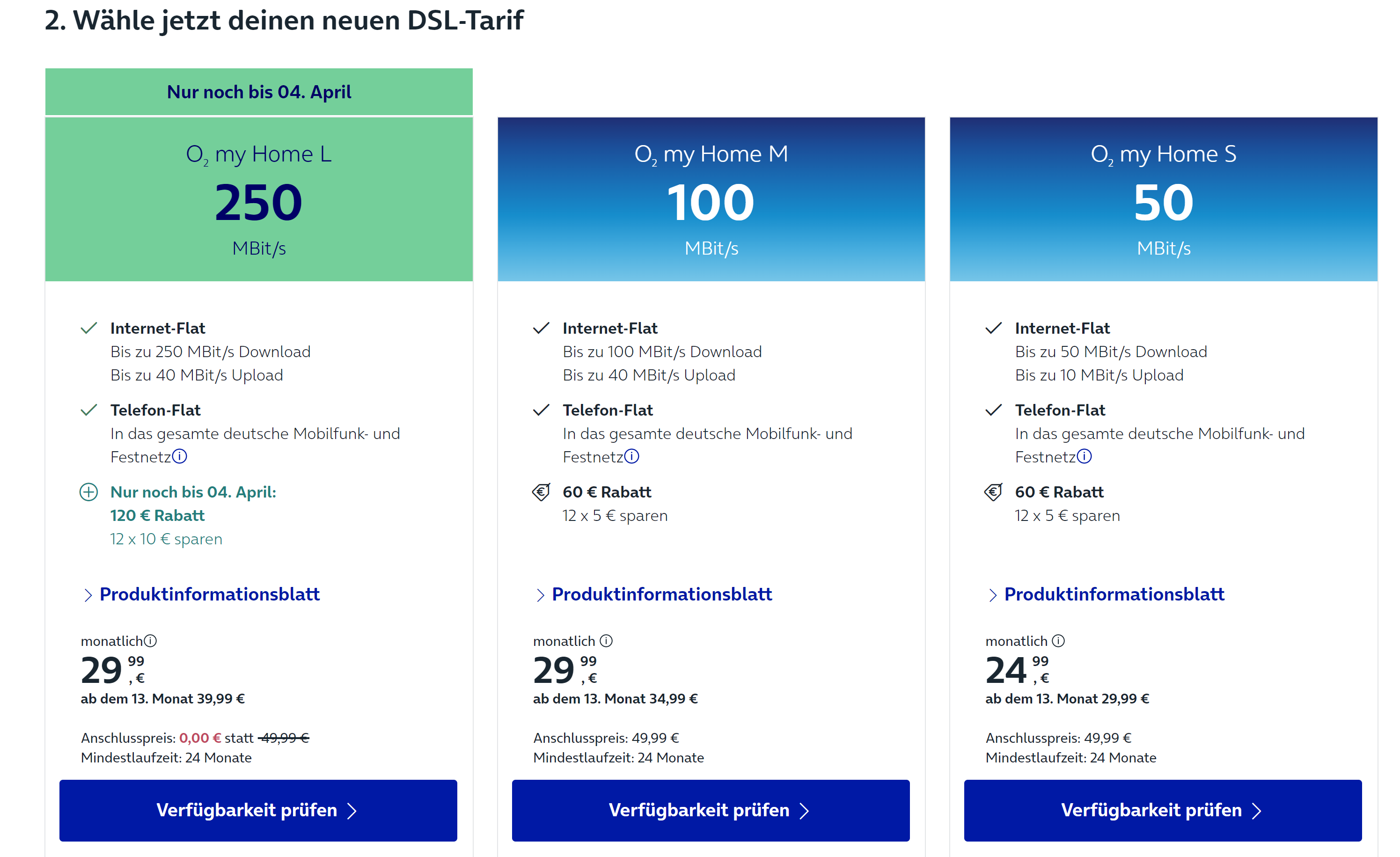
Task: Toggle the Internet-Flat checkmark in my Home S
Action: tap(994, 328)
